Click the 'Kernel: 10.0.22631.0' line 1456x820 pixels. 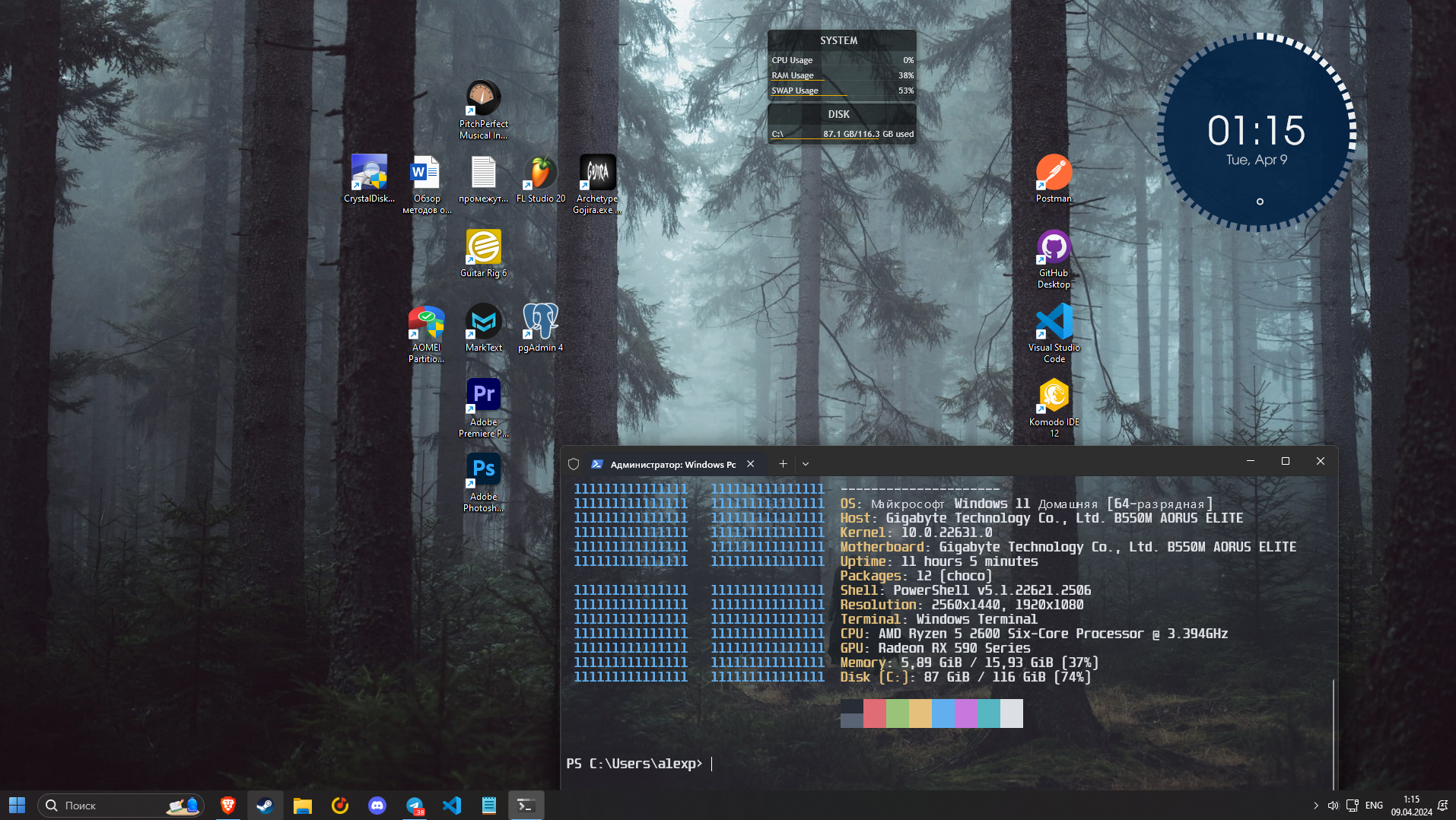[x=916, y=532]
